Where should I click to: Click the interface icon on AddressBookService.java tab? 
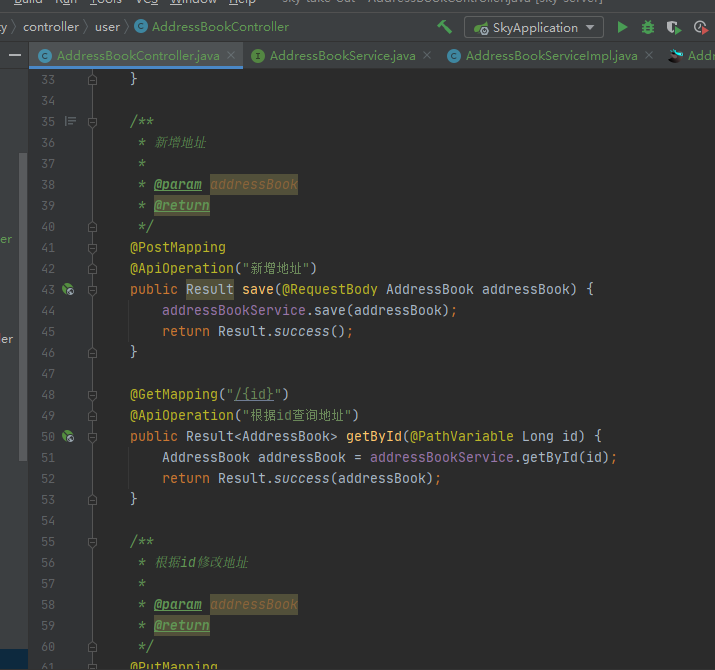pyautogui.click(x=258, y=56)
